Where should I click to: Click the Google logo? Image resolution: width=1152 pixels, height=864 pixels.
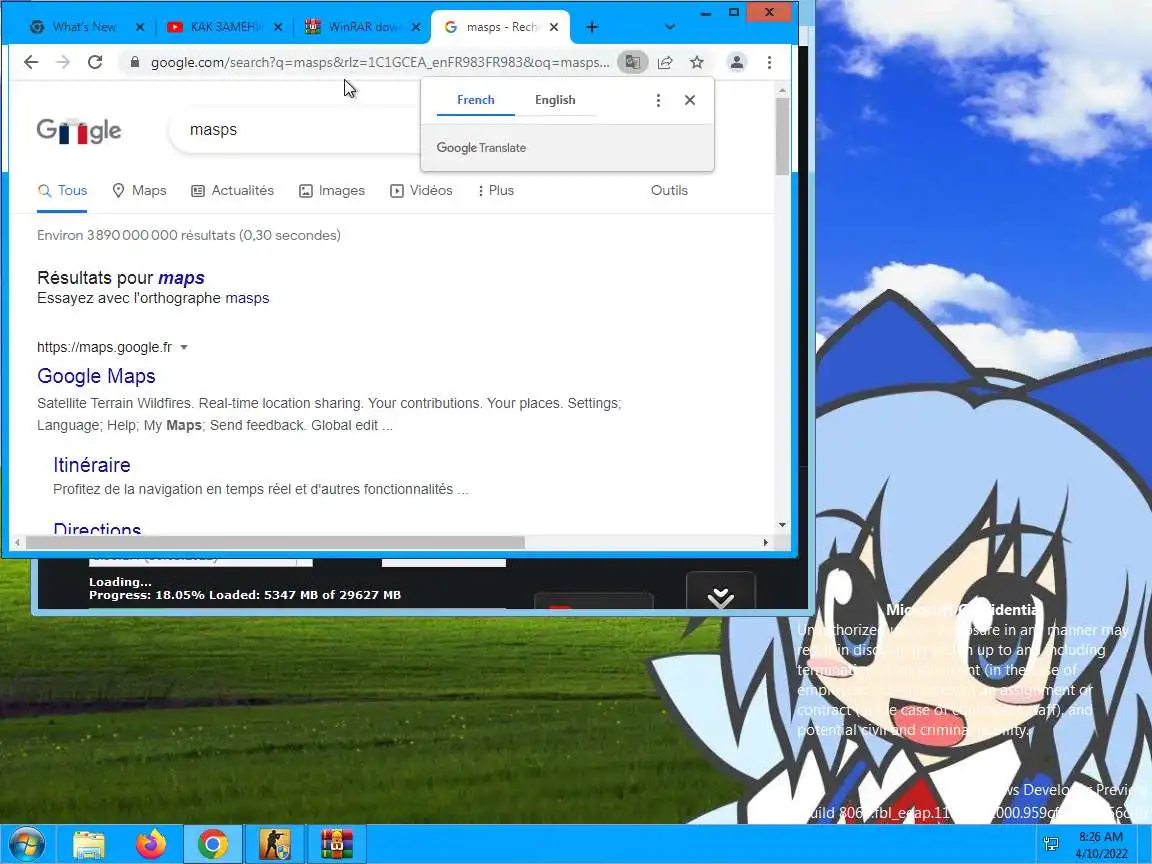[x=79, y=131]
